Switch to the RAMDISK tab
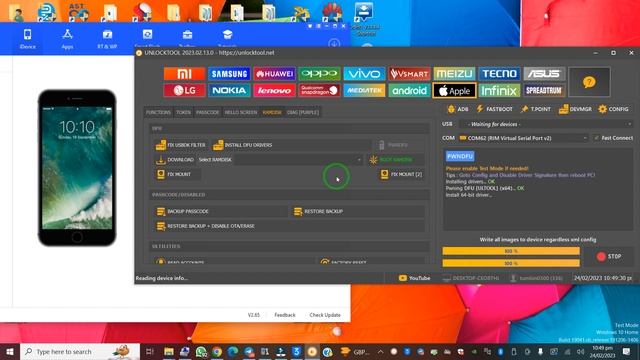Viewport: 640px width, 360px height. [x=272, y=112]
